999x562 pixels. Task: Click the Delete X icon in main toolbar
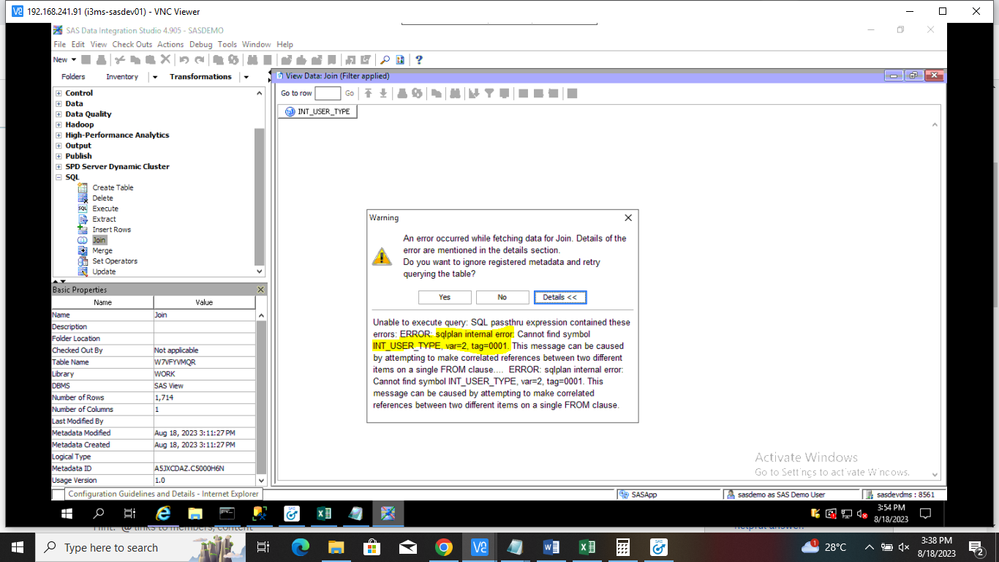pos(166,60)
